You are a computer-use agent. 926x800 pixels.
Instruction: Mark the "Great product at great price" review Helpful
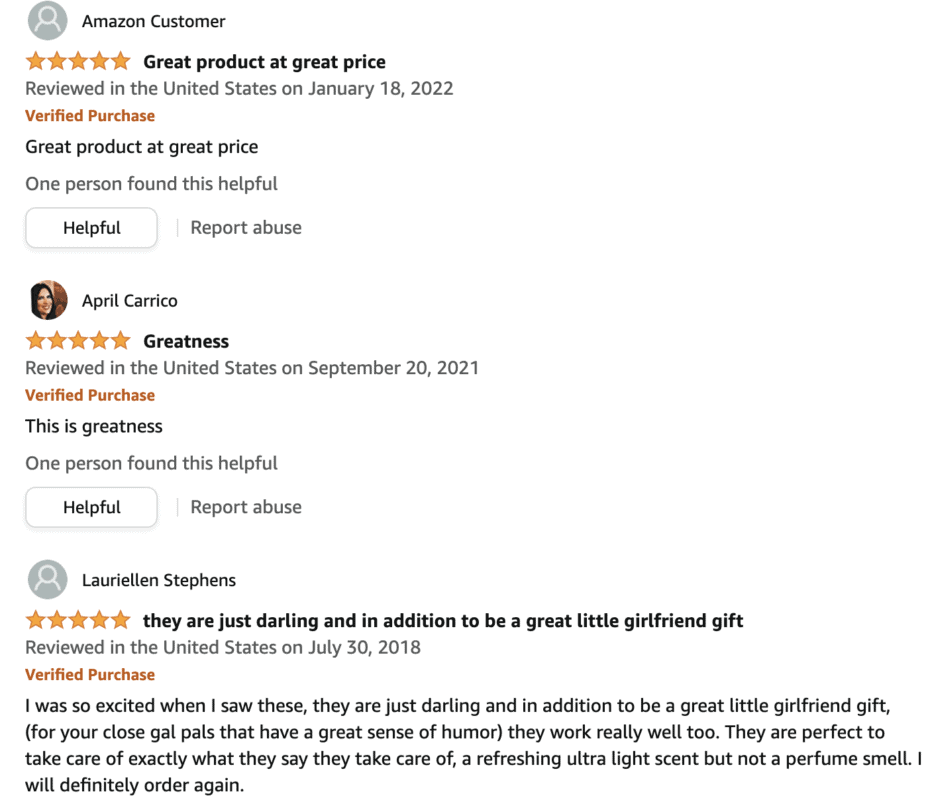coord(91,228)
